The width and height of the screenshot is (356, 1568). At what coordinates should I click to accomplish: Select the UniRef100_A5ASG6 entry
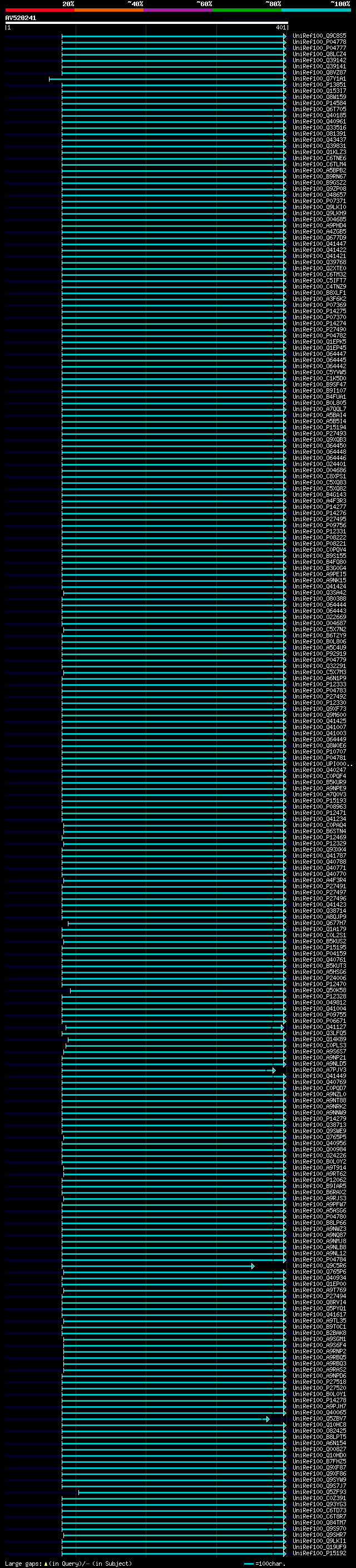319,1210
